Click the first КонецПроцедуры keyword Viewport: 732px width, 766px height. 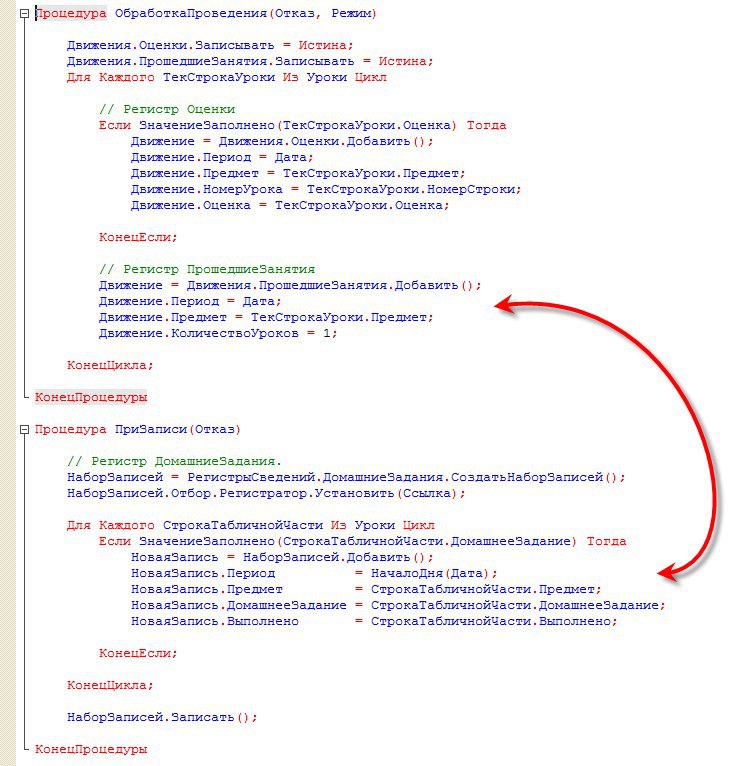click(91, 398)
